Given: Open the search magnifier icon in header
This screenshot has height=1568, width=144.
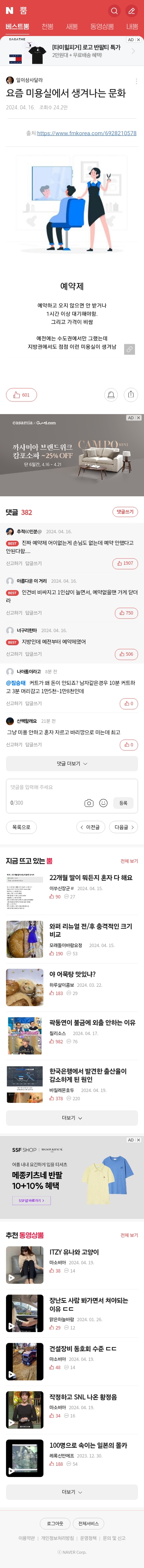Looking at the screenshot, I should coord(114,11).
